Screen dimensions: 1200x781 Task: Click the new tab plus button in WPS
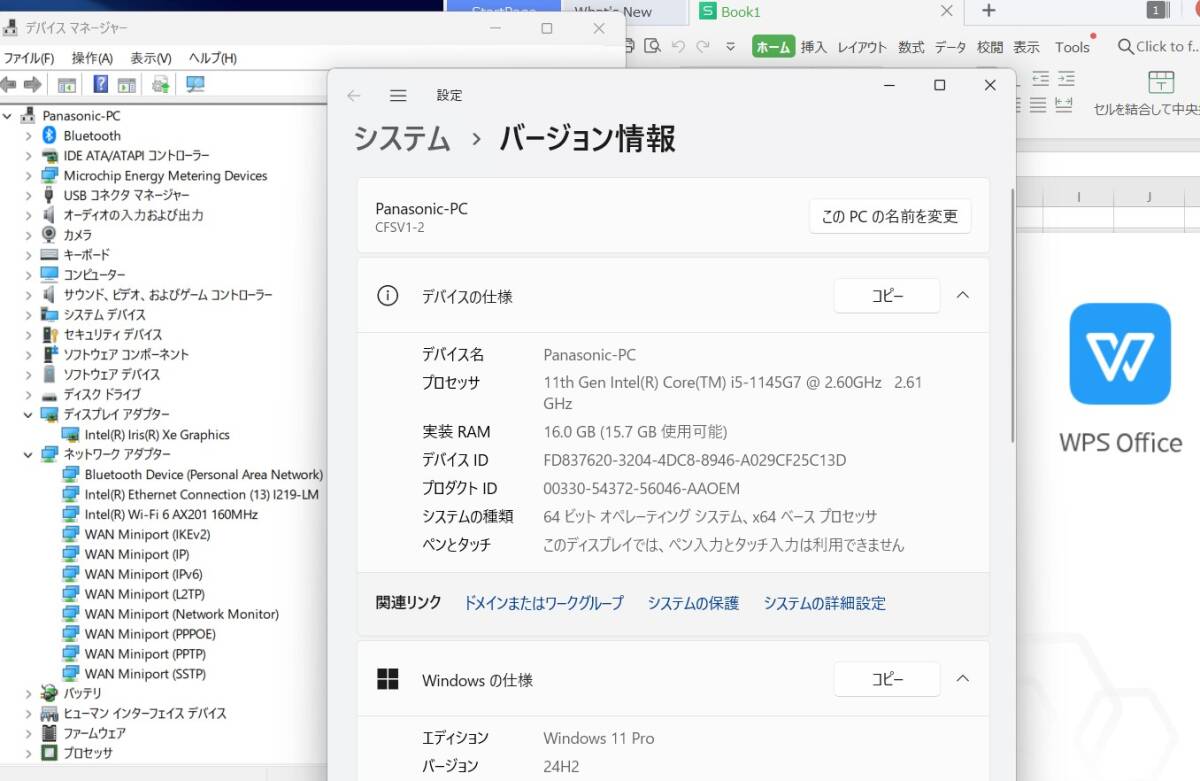[989, 11]
